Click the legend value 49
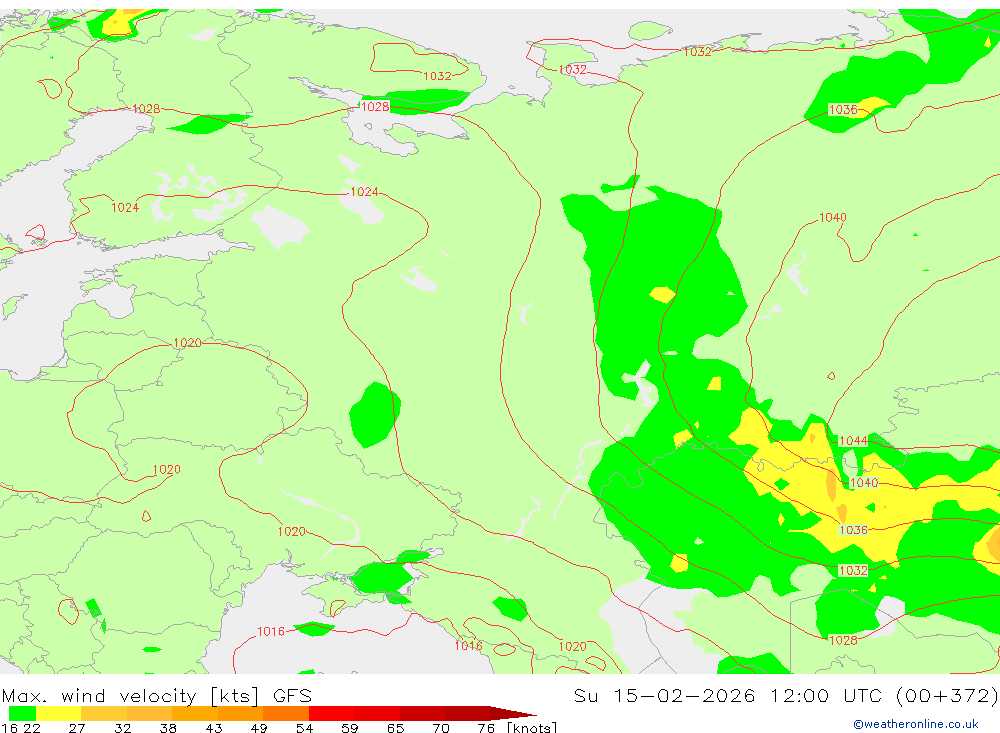 pyautogui.click(x=259, y=728)
